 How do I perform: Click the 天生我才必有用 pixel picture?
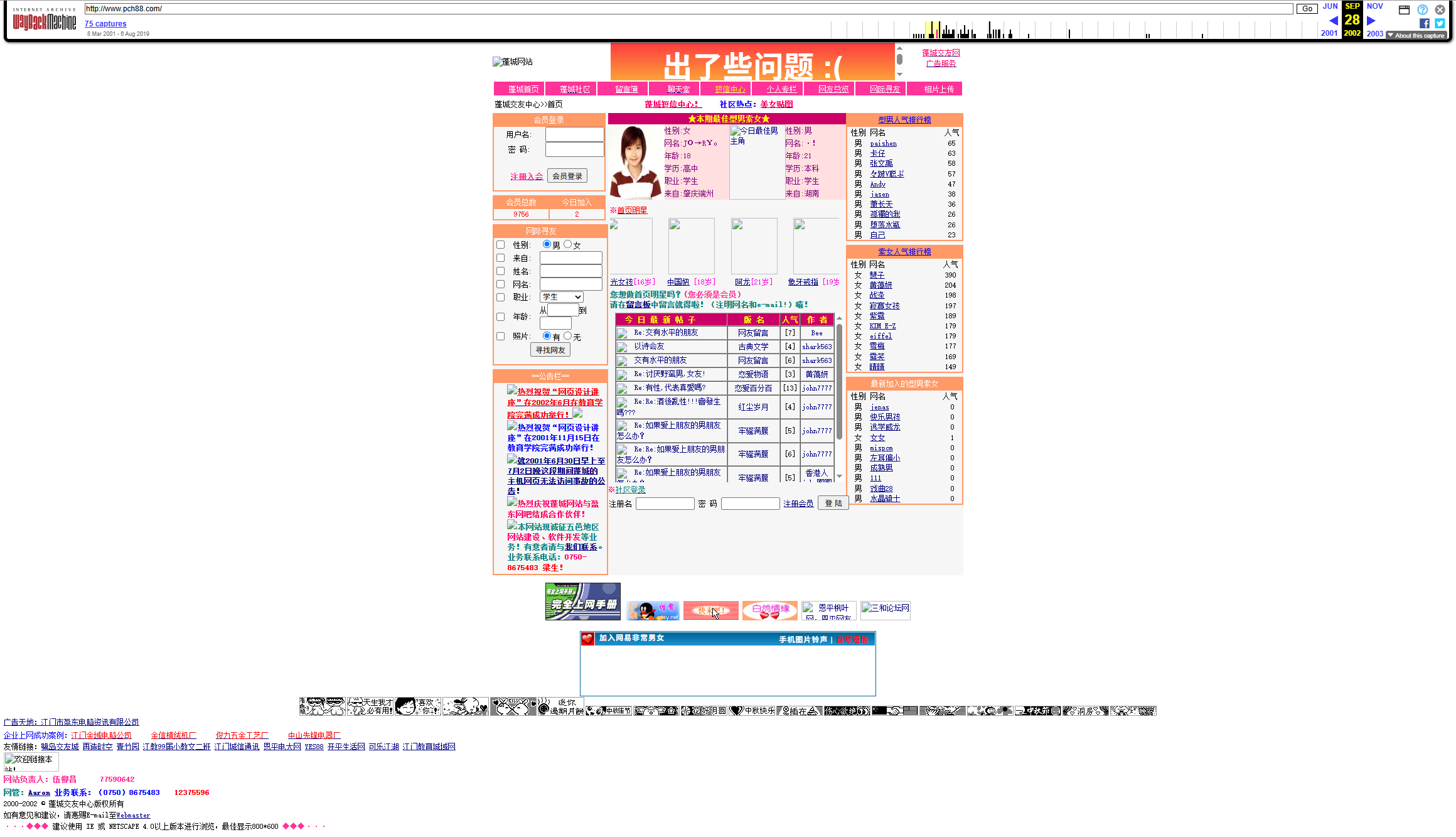click(x=371, y=706)
